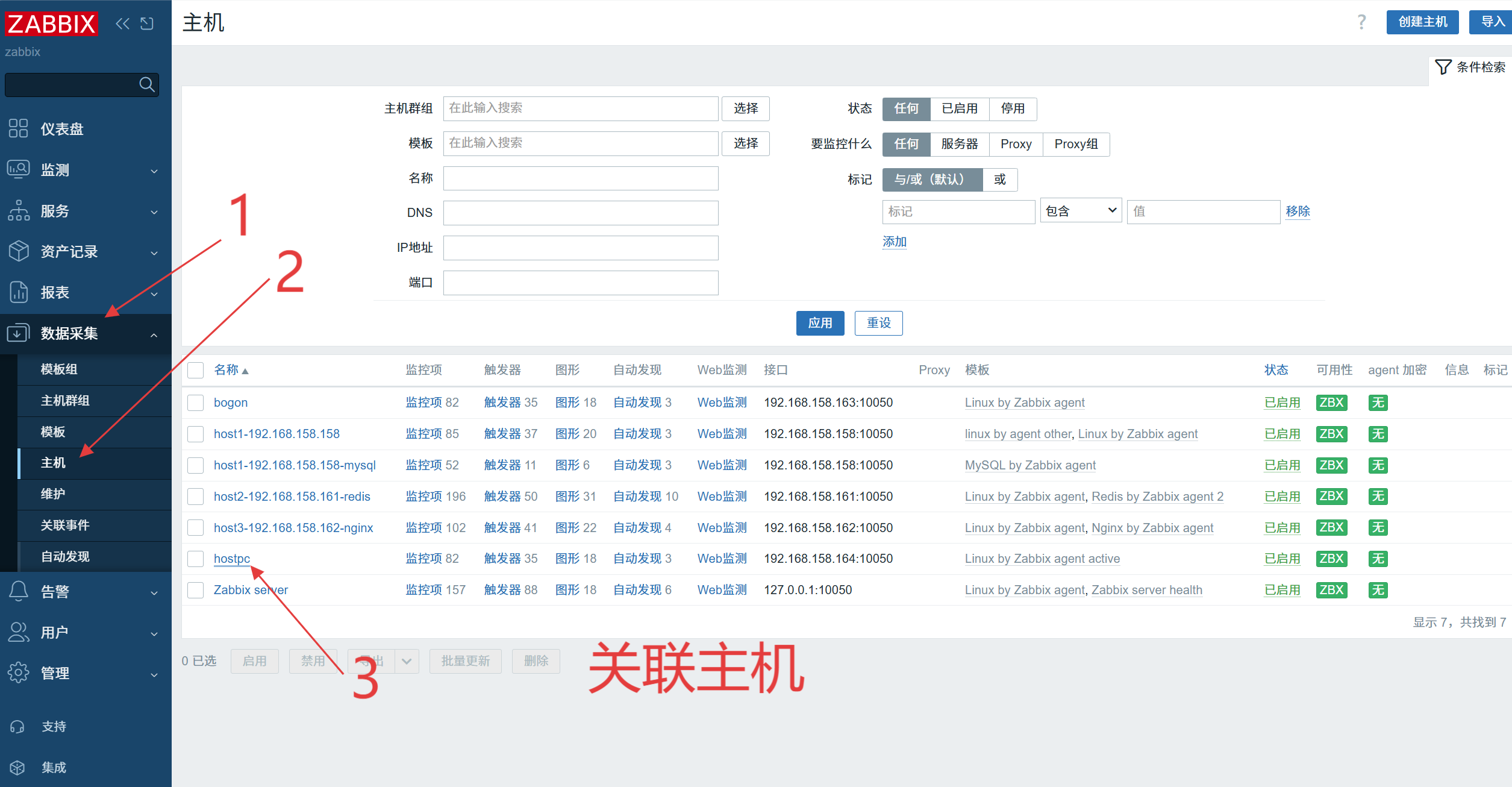Viewport: 1512px width, 787px height.
Task: Click the 用户 users icon
Action: coord(19,632)
